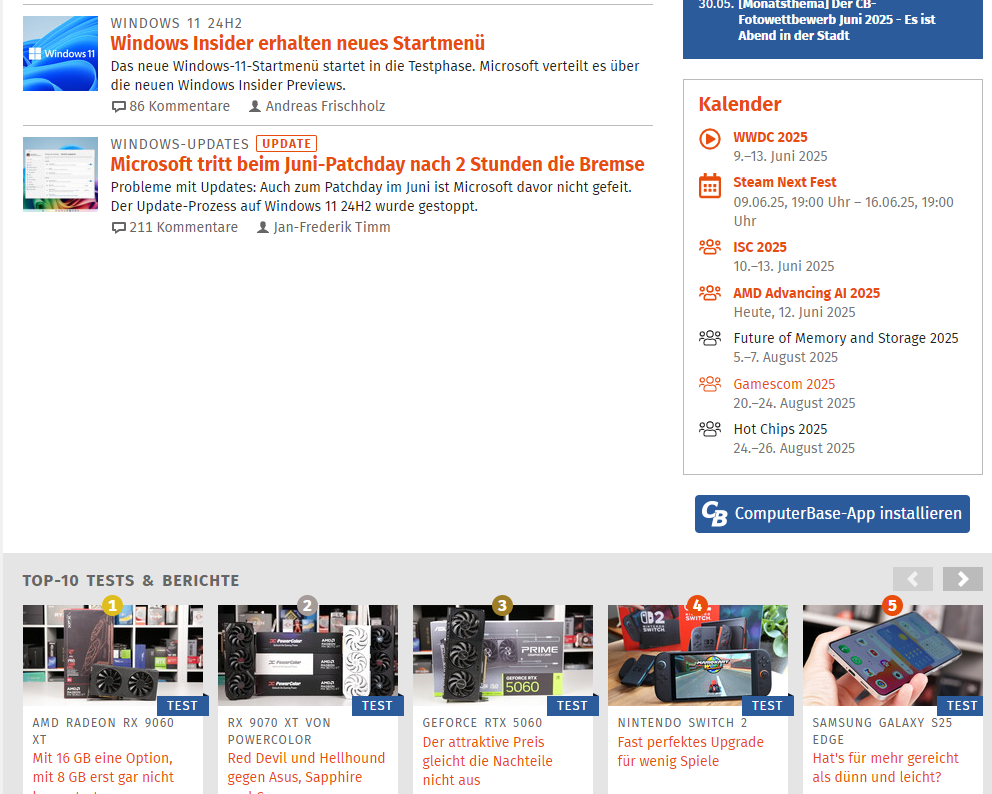Open headline 'Windows Insider erhalten neues Startmenü'

point(297,43)
